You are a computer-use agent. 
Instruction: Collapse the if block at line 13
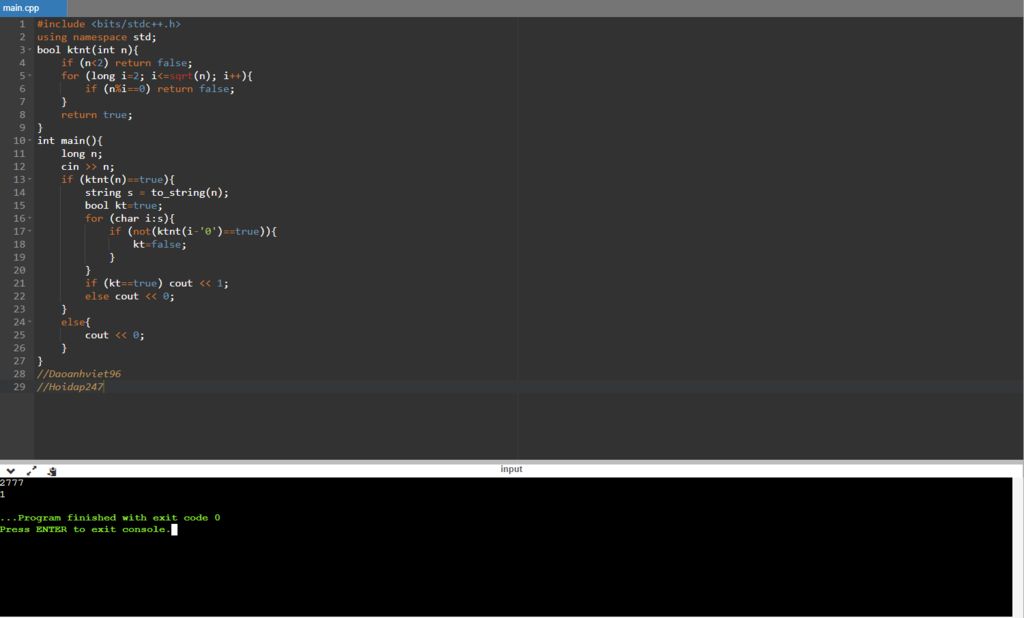pyautogui.click(x=30, y=180)
